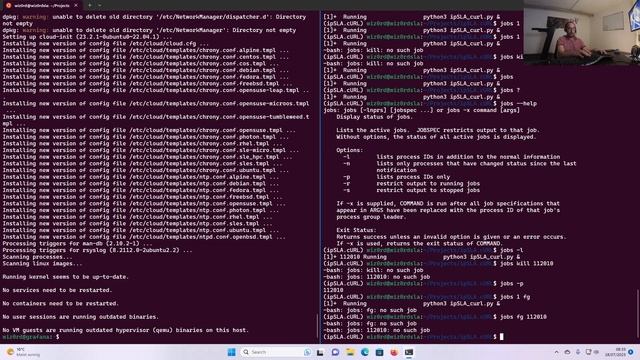The width and height of the screenshot is (640, 360).
Task: Open the Chat app from taskbar
Action: (335, 352)
